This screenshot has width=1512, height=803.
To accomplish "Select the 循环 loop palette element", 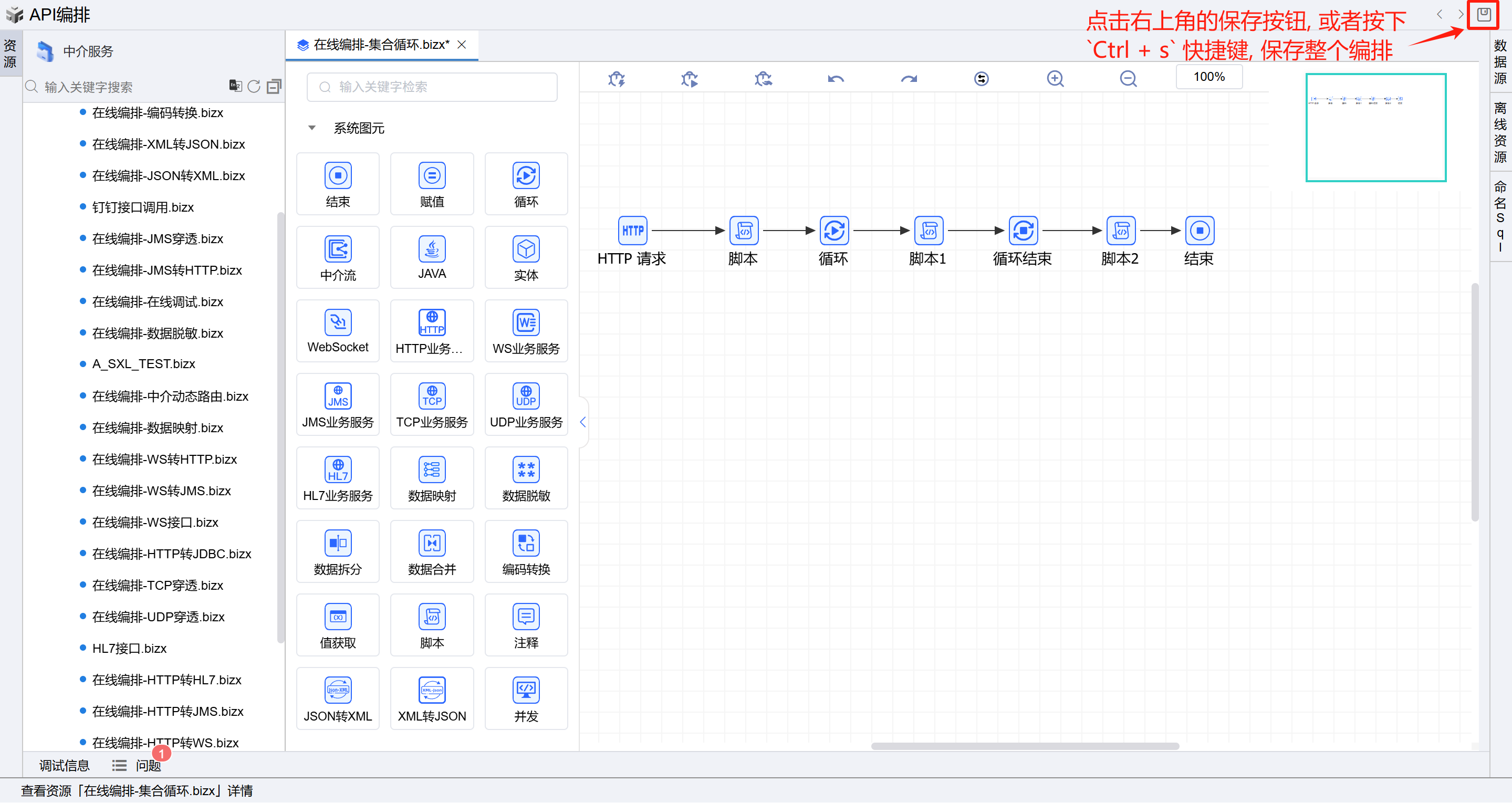I will click(526, 184).
